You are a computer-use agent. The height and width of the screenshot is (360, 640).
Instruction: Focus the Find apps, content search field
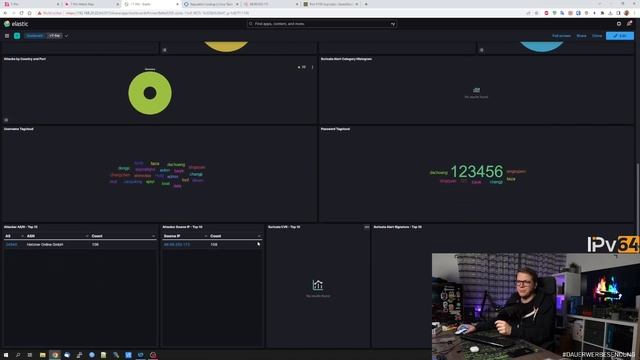point(322,24)
